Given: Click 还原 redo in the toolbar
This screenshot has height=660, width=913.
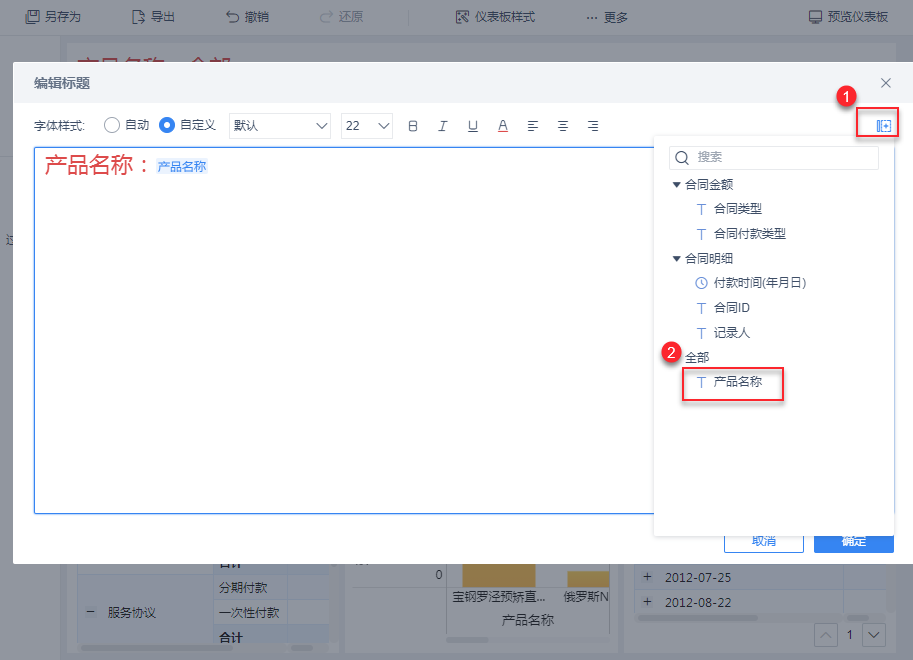Looking at the screenshot, I should tap(342, 17).
